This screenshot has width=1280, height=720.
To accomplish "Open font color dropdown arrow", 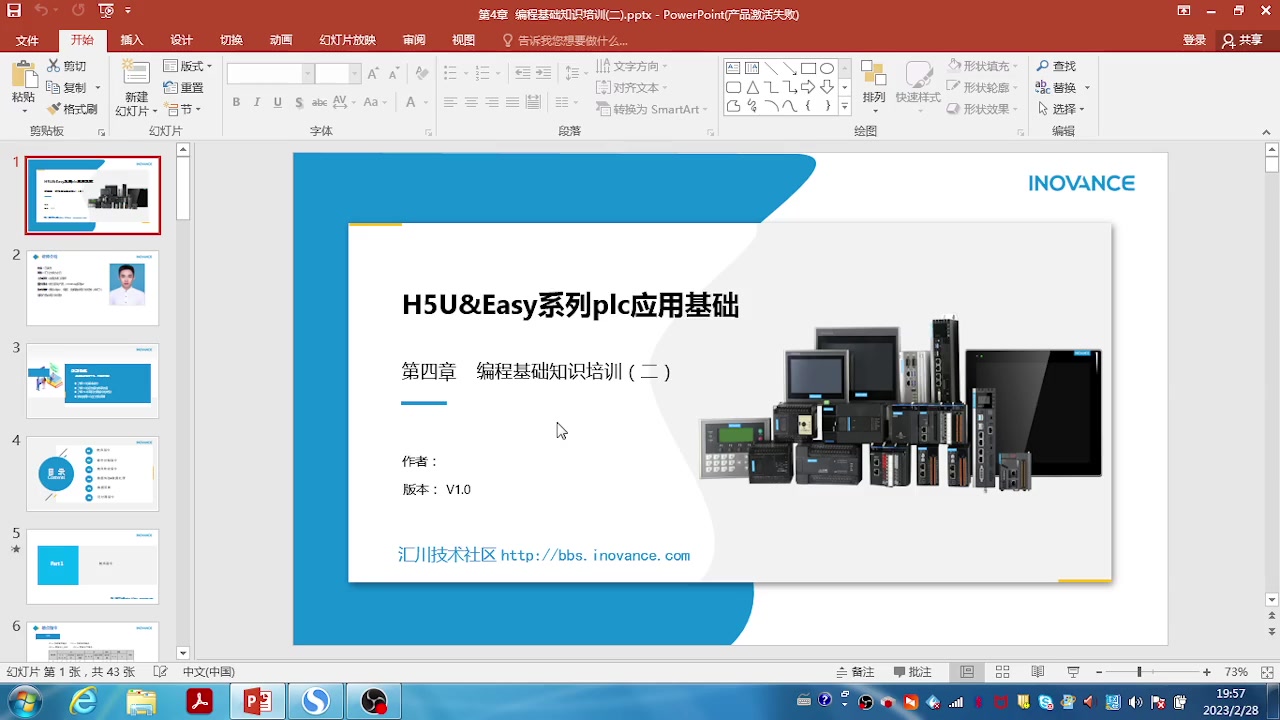I will point(424,102).
